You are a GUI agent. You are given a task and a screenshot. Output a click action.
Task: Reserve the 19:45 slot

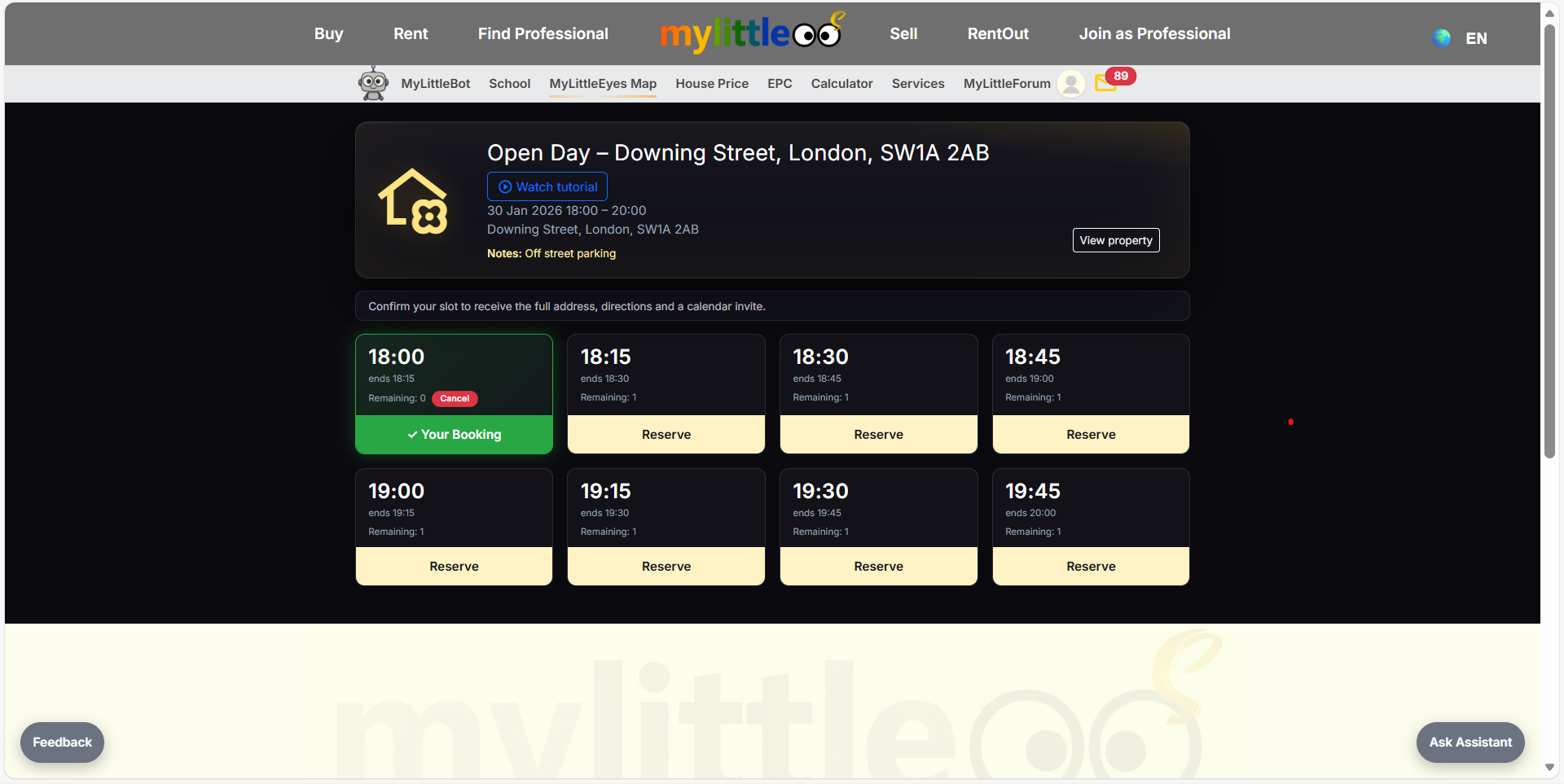coord(1090,566)
